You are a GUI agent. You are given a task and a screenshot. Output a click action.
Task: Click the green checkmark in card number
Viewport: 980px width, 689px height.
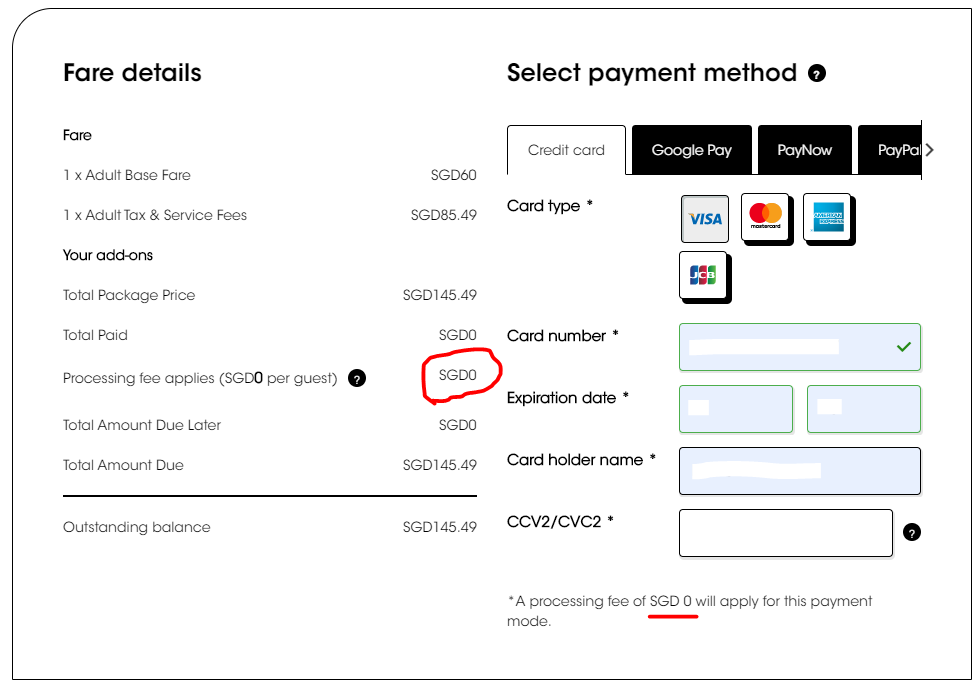[x=904, y=347]
